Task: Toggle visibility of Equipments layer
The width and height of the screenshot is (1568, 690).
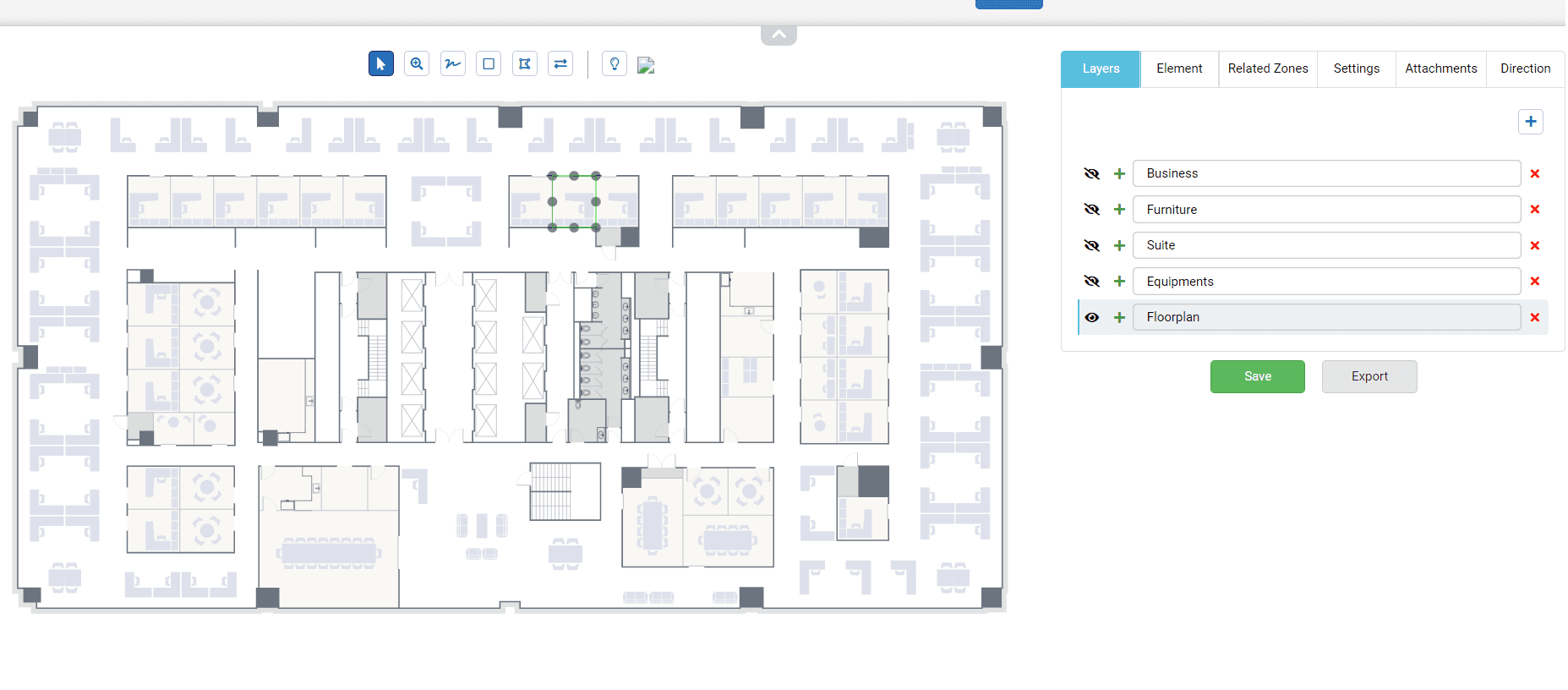Action: pyautogui.click(x=1092, y=282)
